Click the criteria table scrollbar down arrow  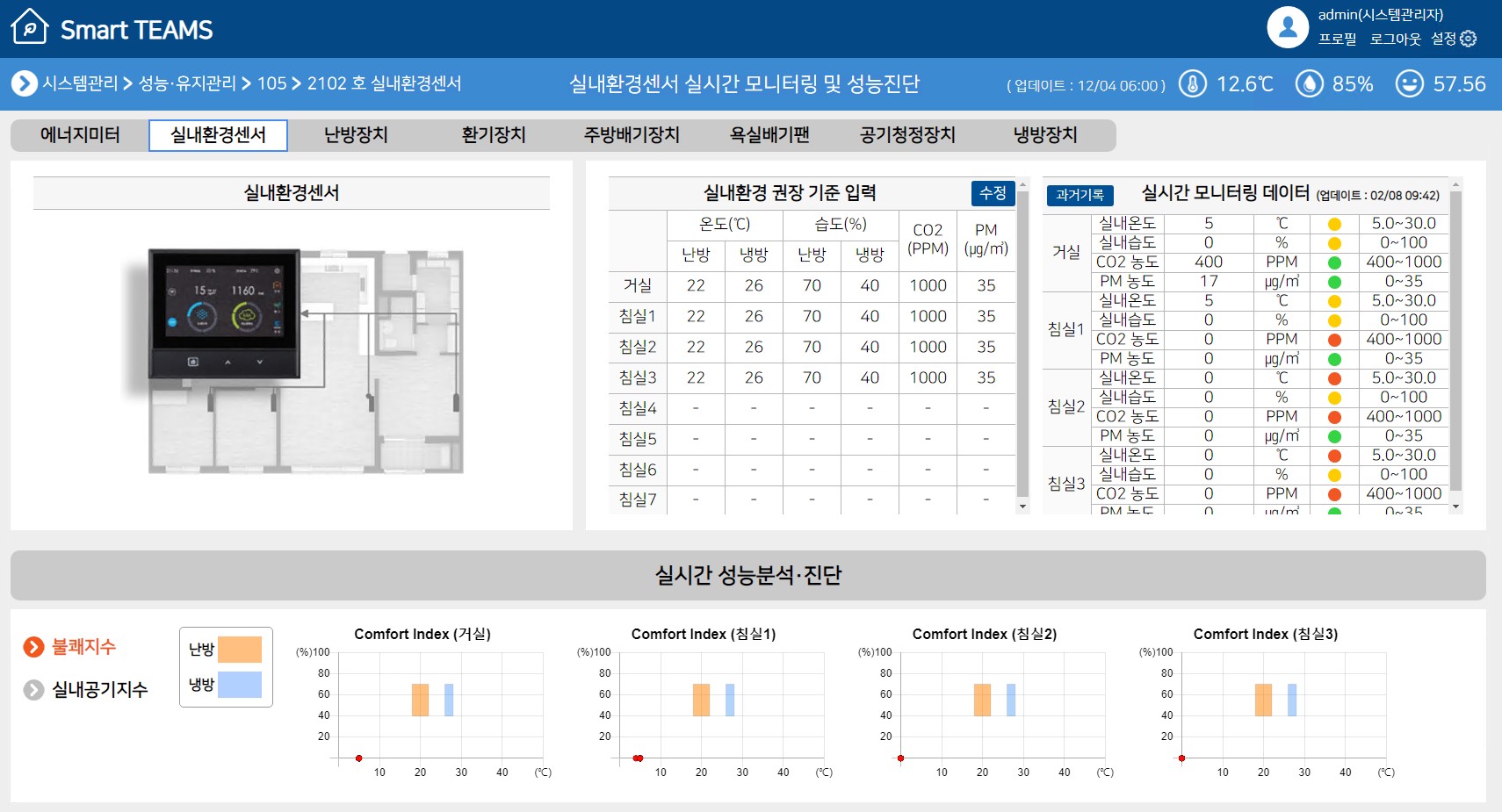tap(1022, 507)
